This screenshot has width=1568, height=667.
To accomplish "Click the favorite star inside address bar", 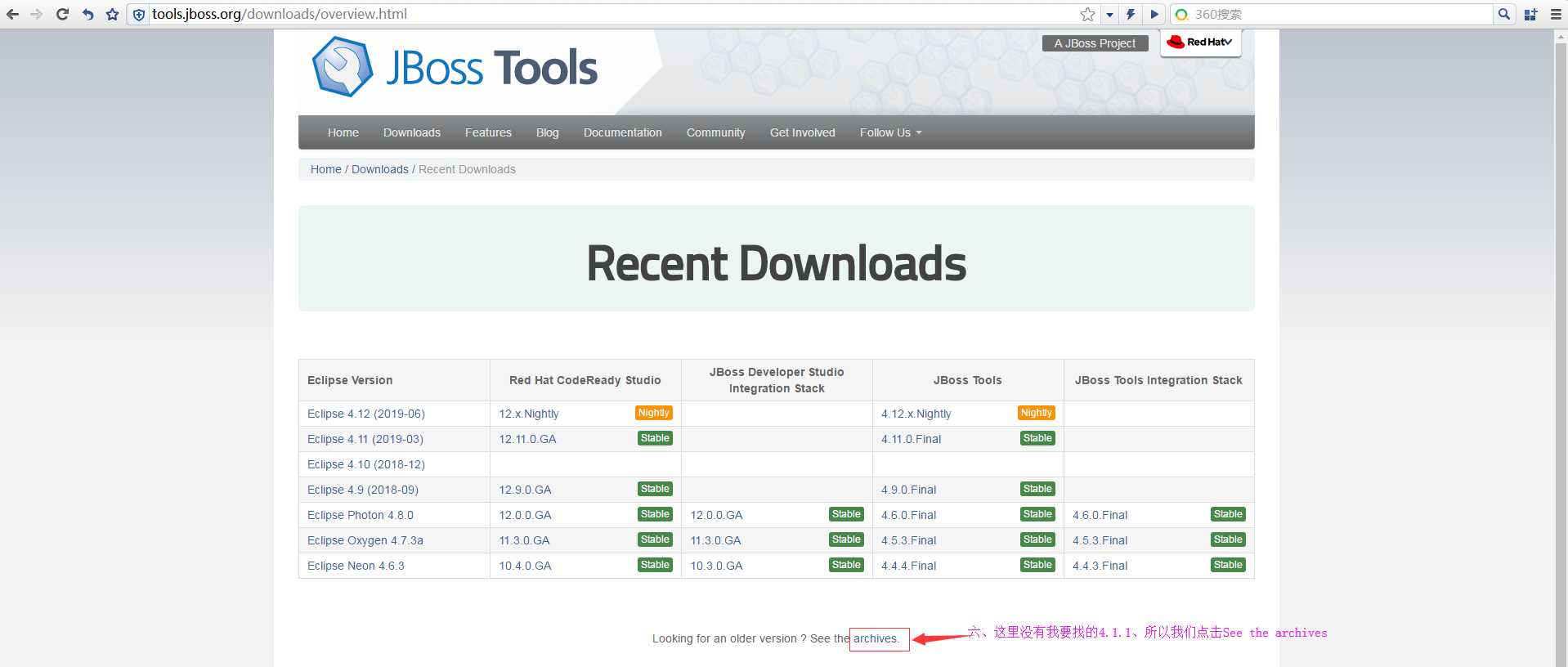I will tap(1087, 14).
